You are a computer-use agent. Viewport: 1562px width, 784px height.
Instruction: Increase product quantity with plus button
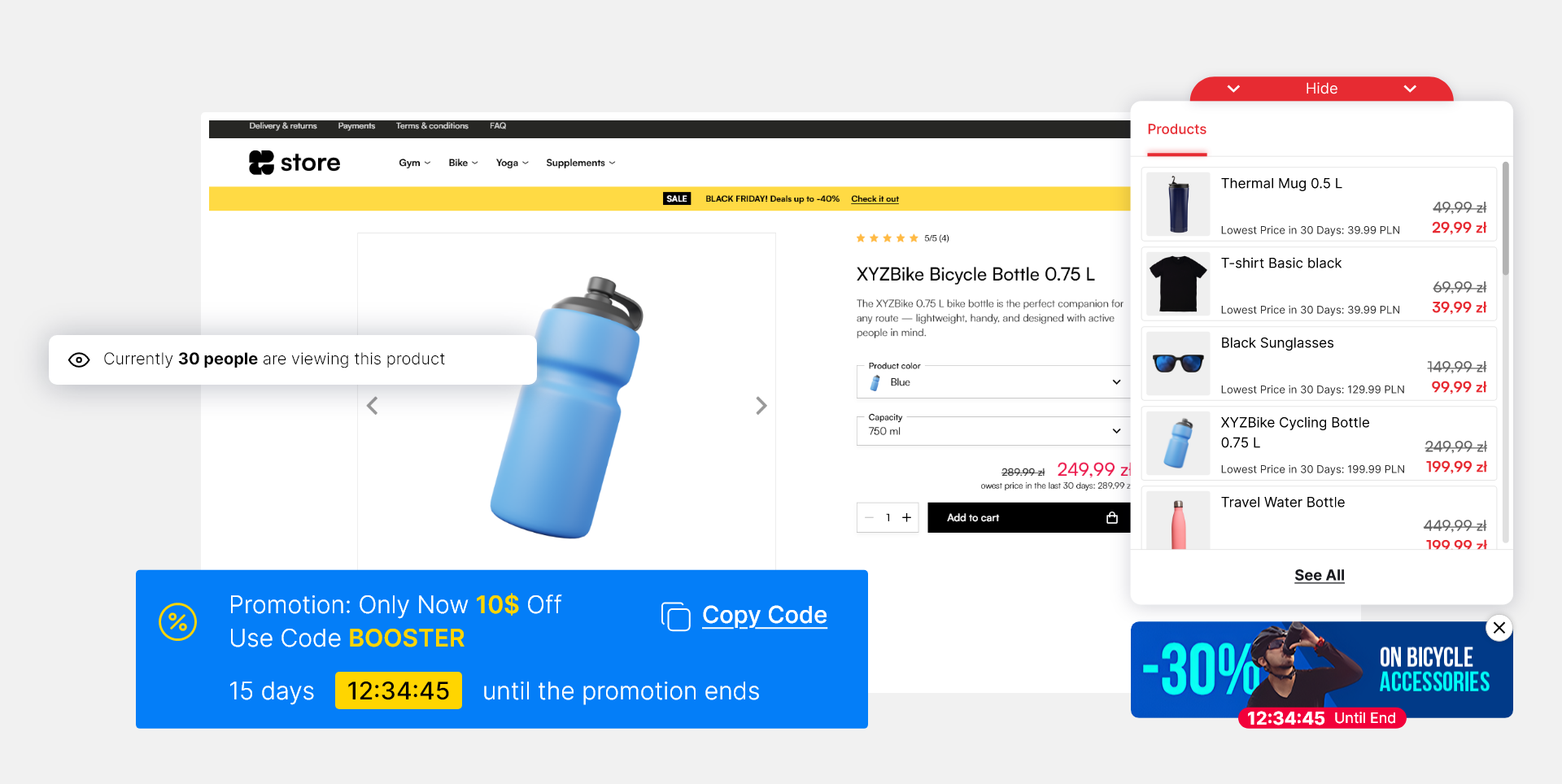[906, 518]
